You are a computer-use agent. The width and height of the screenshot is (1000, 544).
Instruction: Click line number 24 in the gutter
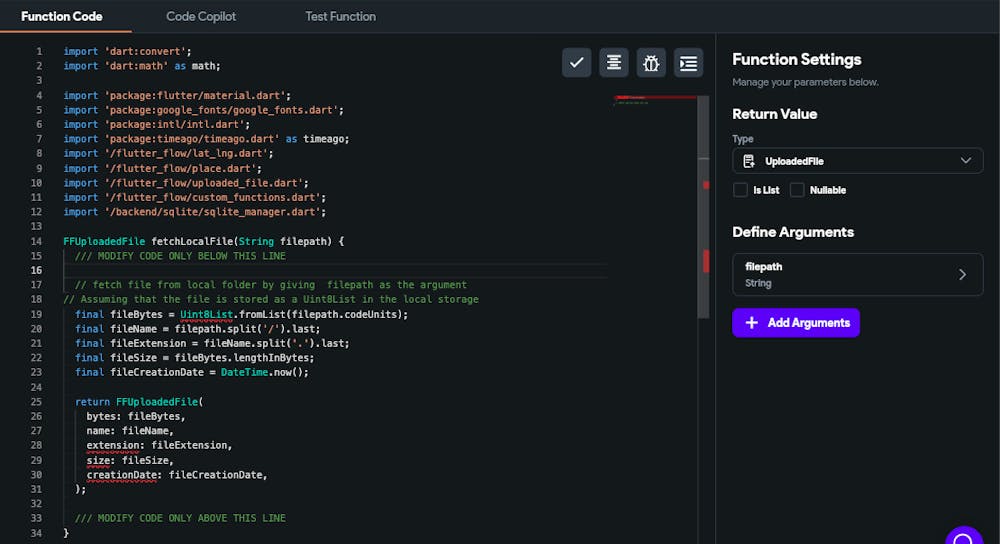[x=36, y=387]
